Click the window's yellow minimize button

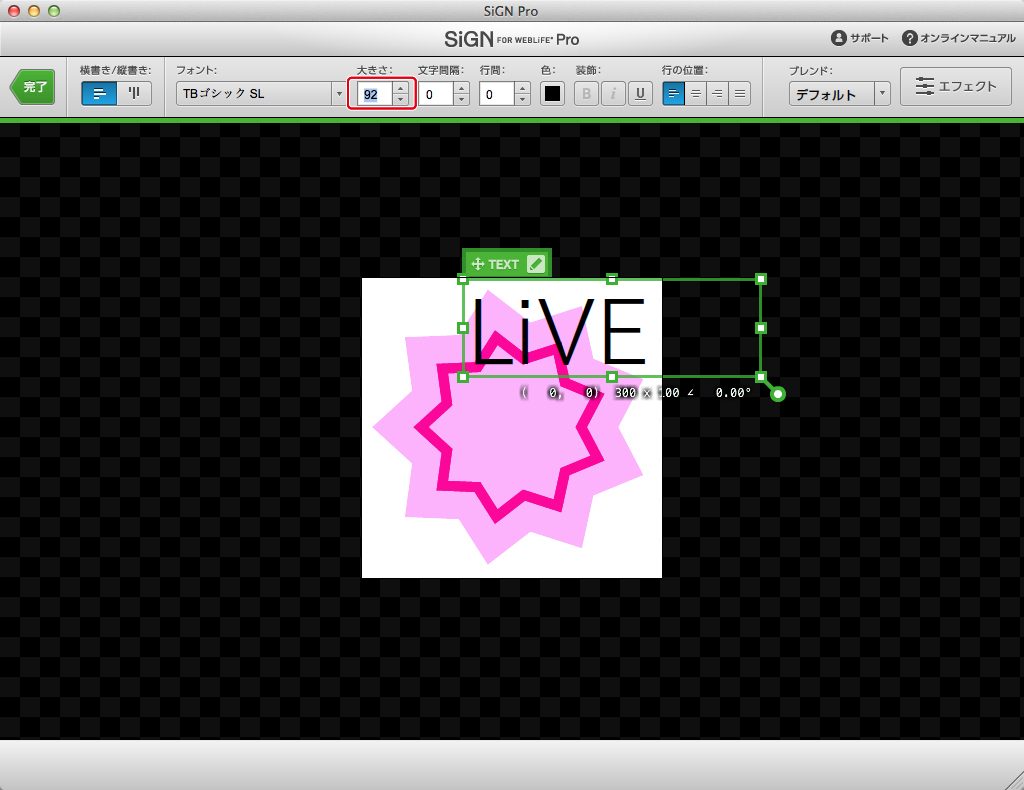[x=34, y=11]
